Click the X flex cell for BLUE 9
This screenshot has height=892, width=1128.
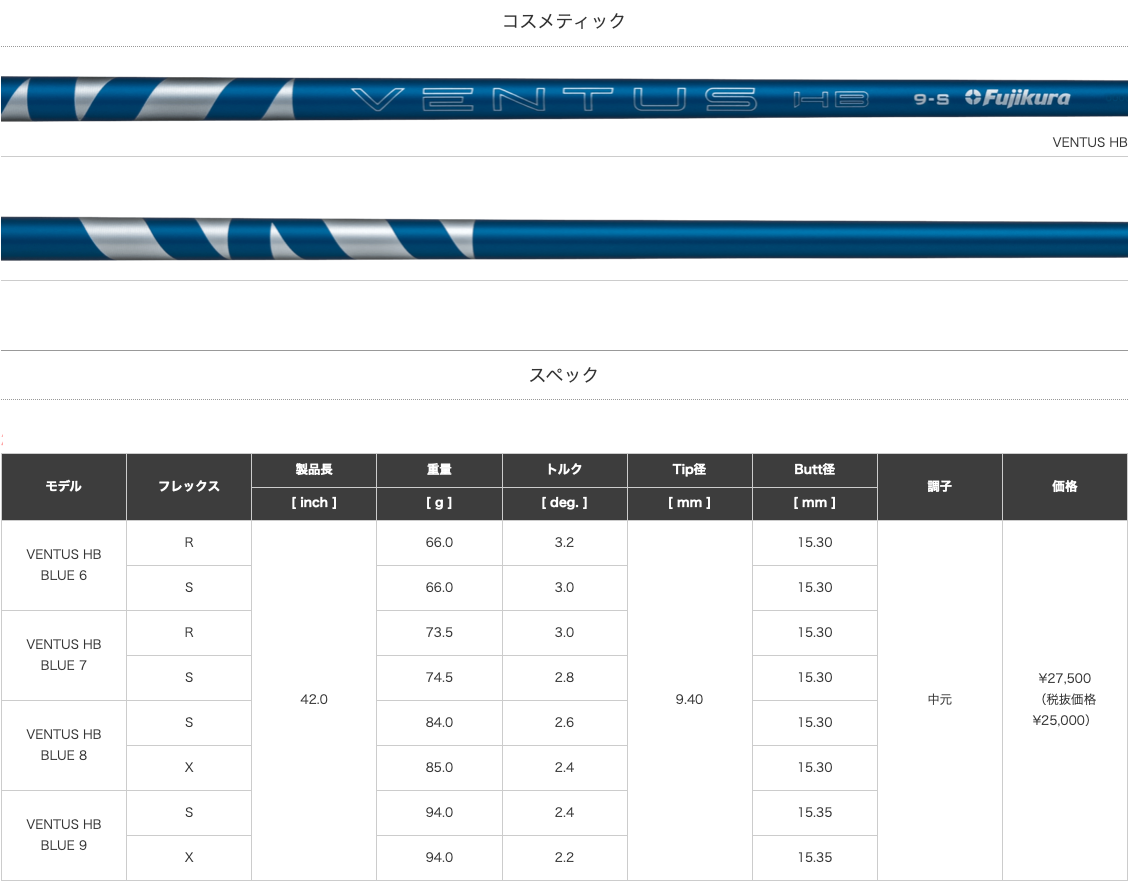pyautogui.click(x=188, y=857)
